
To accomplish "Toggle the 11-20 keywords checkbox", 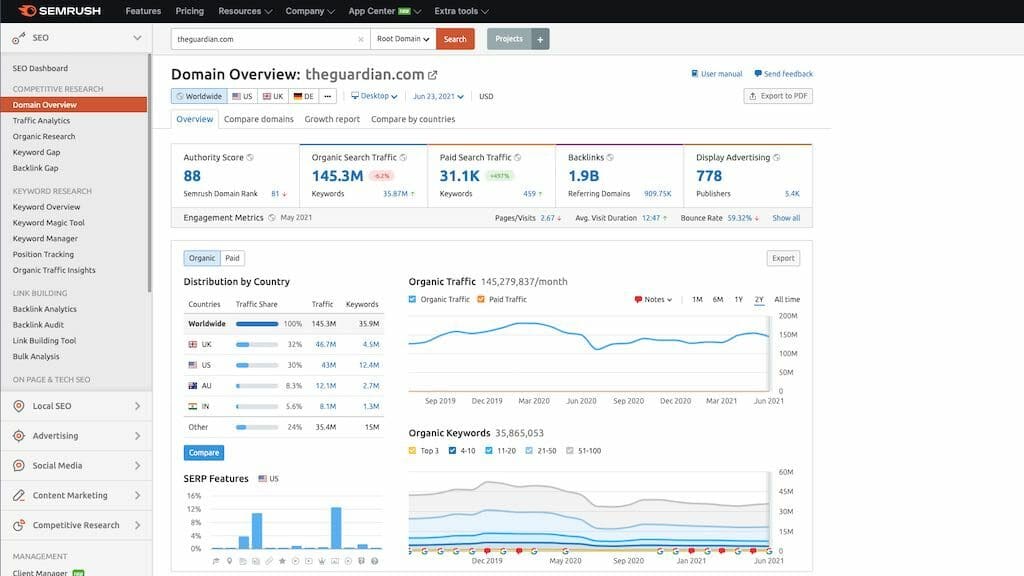I will pyautogui.click(x=488, y=451).
